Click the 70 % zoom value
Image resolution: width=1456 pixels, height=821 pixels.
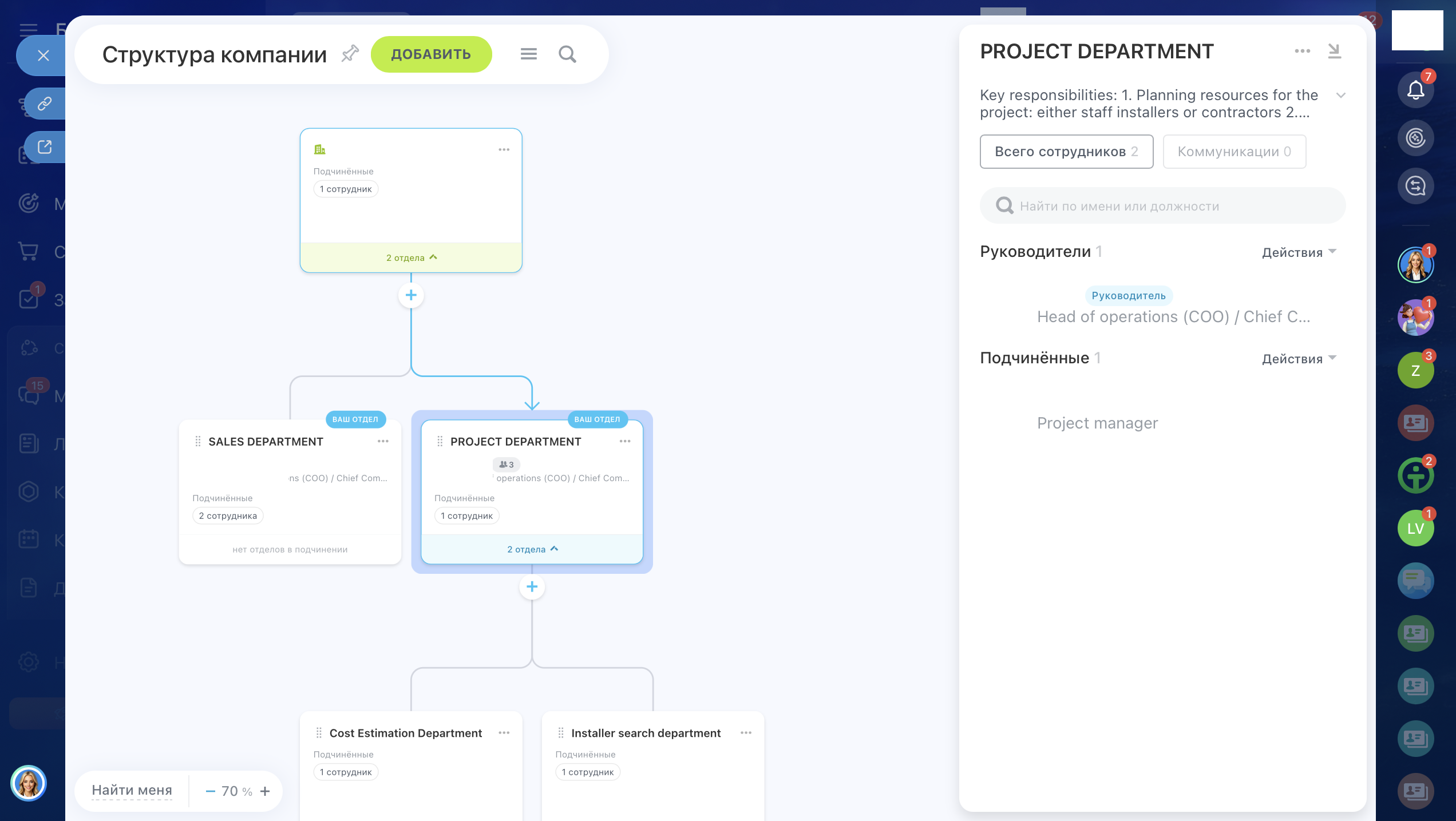point(237,791)
